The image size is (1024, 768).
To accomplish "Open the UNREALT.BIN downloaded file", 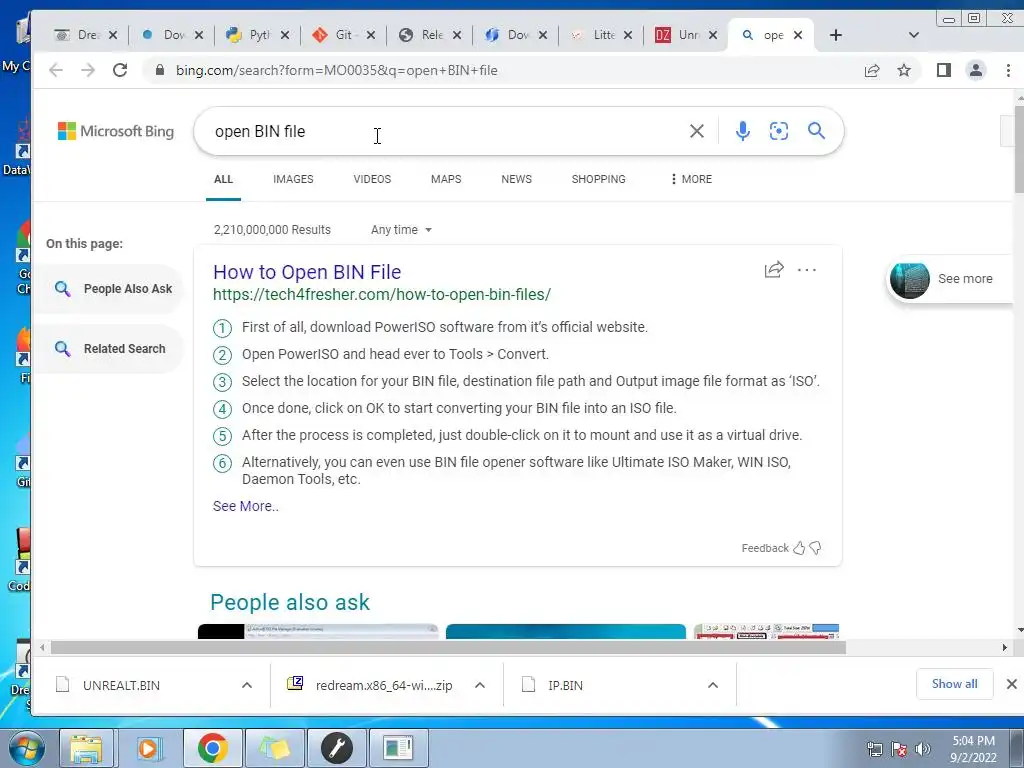I will point(121,685).
